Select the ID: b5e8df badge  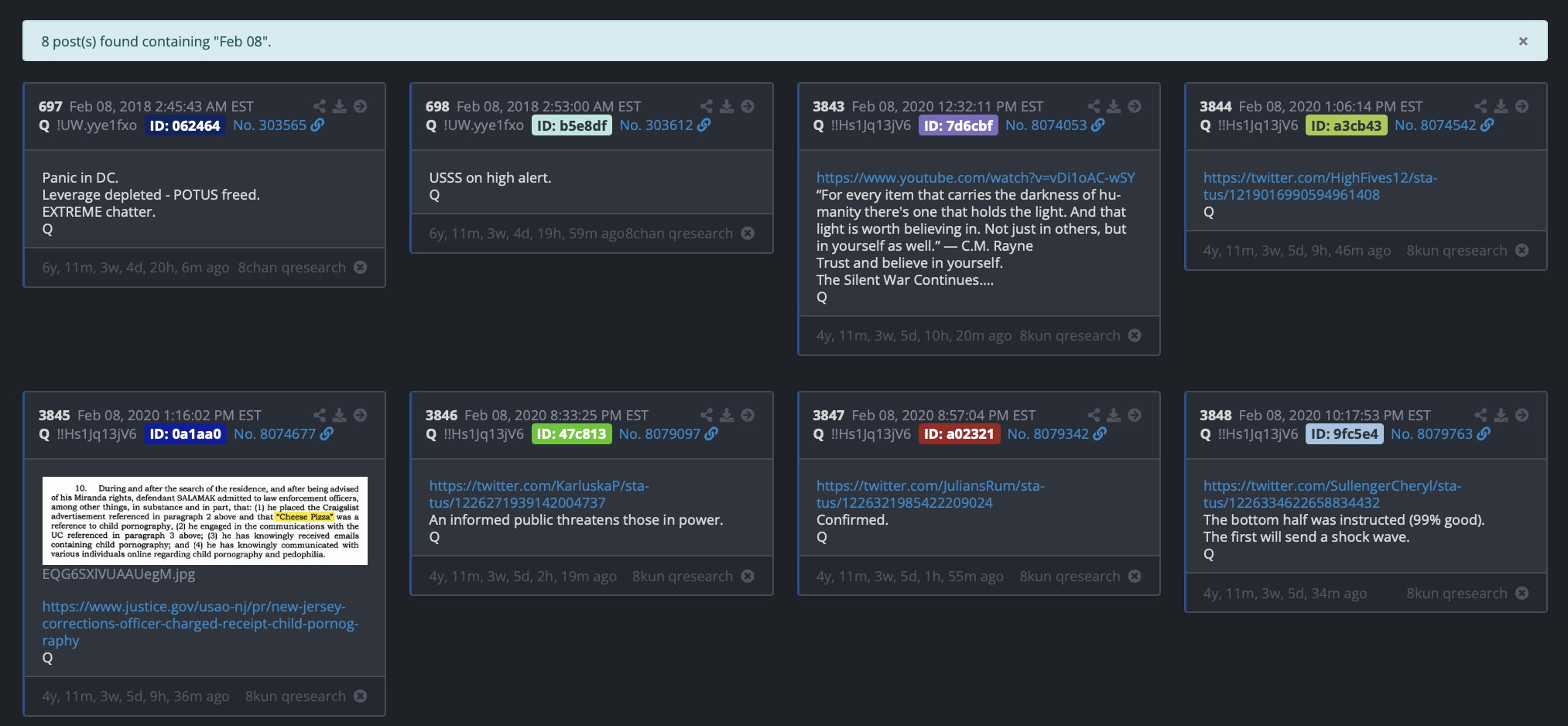(572, 125)
